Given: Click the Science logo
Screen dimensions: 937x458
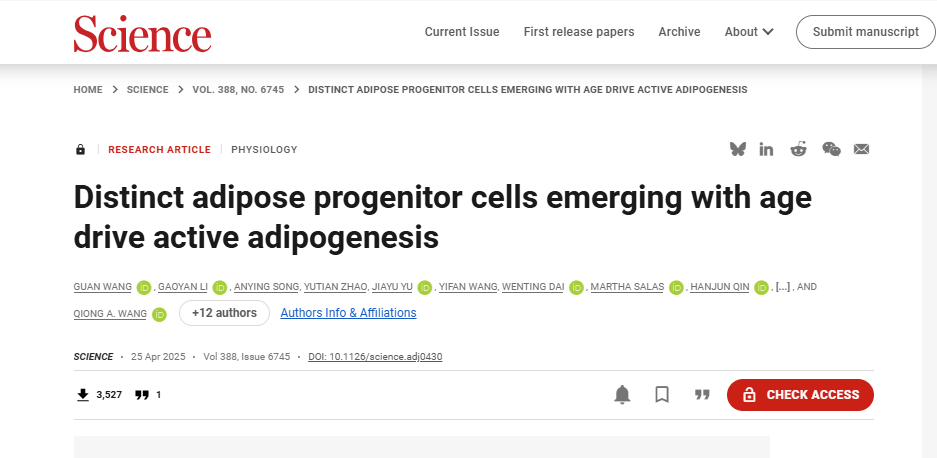Looking at the screenshot, I should 142,33.
